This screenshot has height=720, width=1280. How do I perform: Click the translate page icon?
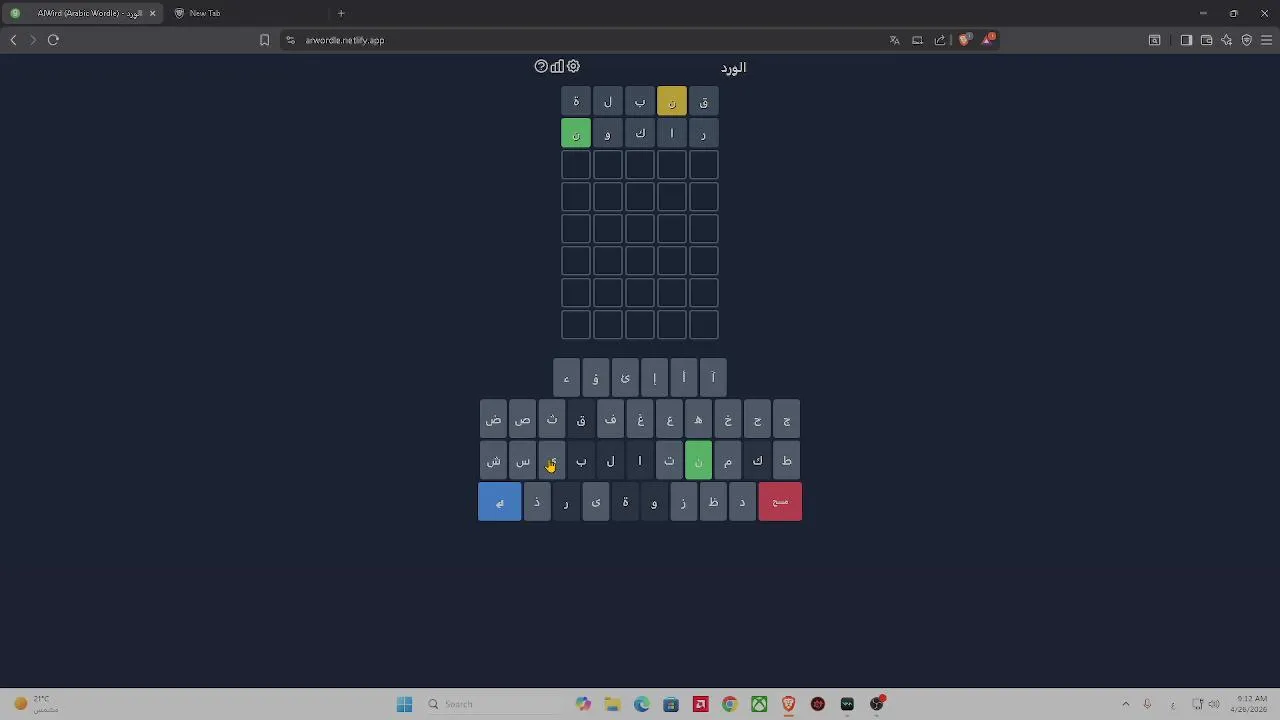(x=894, y=40)
